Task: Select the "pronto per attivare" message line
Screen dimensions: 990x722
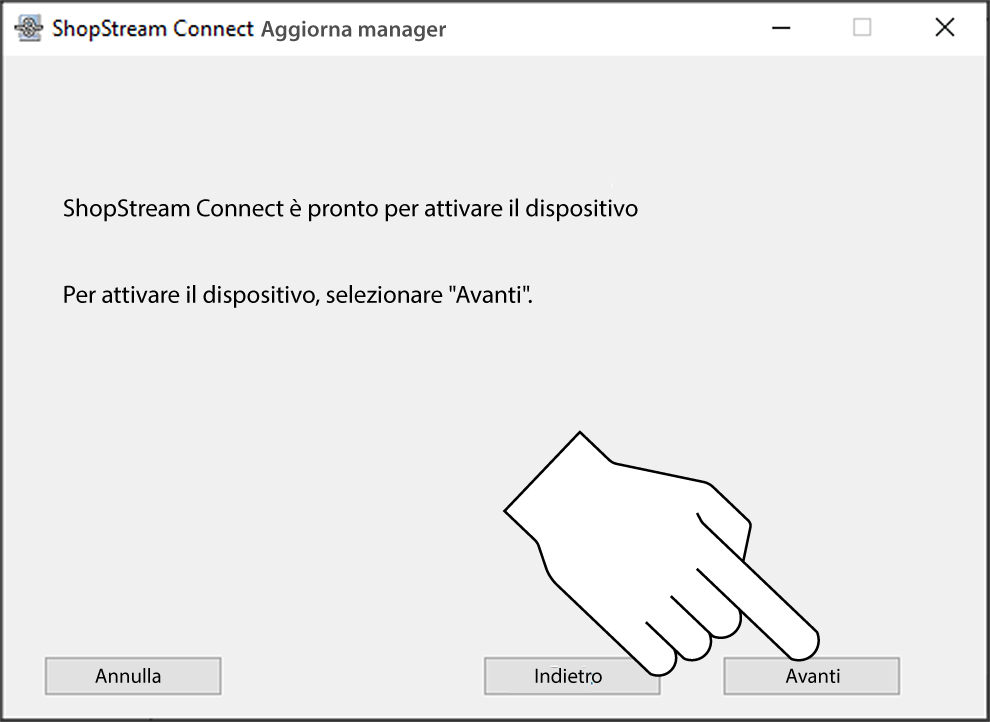Action: [x=350, y=210]
